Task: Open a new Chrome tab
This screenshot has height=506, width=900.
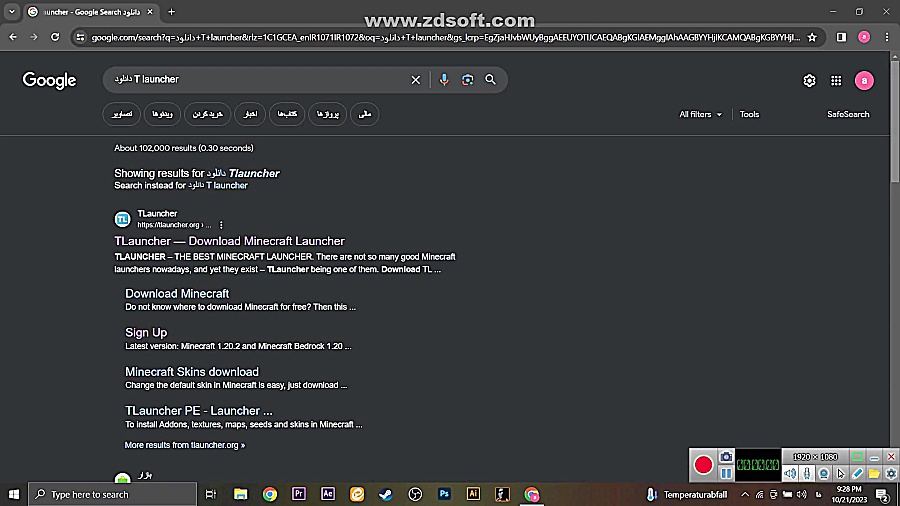Action: pyautogui.click(x=171, y=11)
